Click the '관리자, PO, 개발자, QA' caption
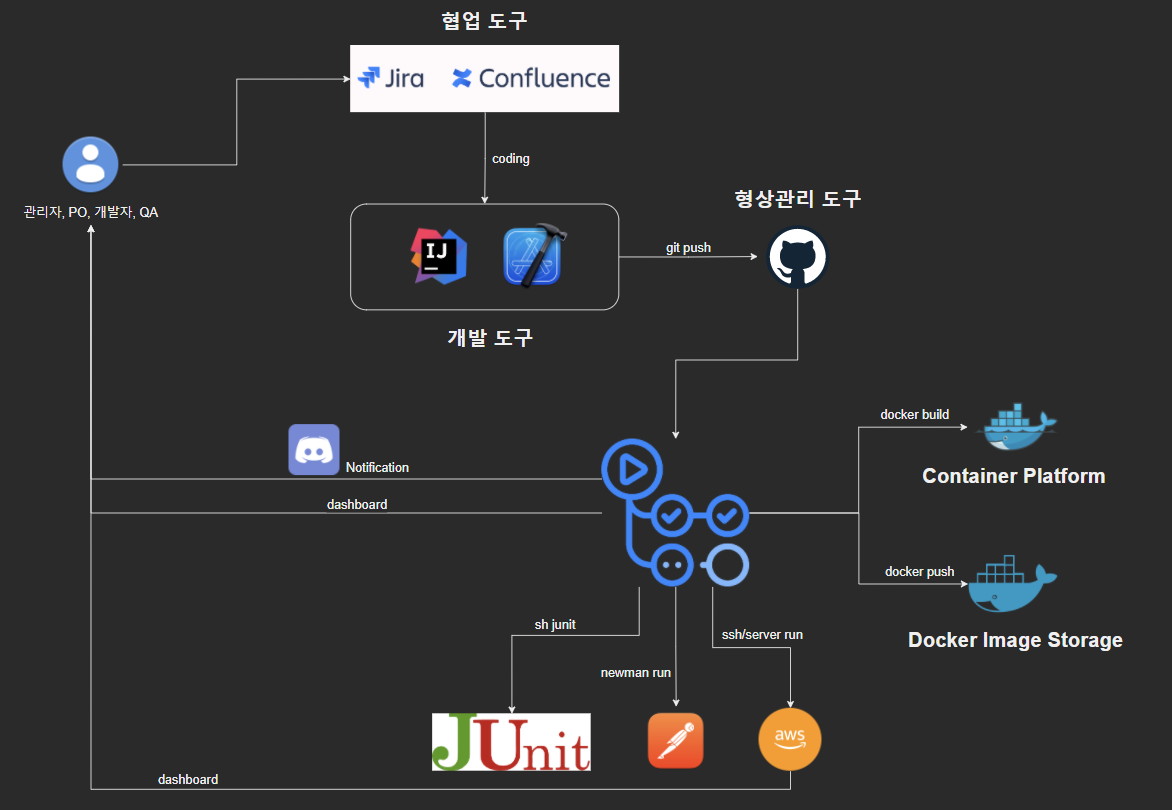Screen dimensions: 1172x810 (x=91, y=212)
